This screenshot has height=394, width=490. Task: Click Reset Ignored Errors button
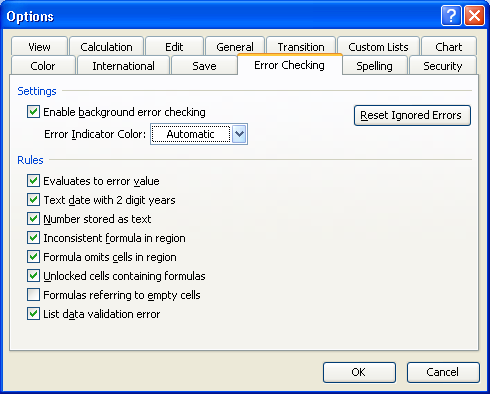pyautogui.click(x=412, y=115)
